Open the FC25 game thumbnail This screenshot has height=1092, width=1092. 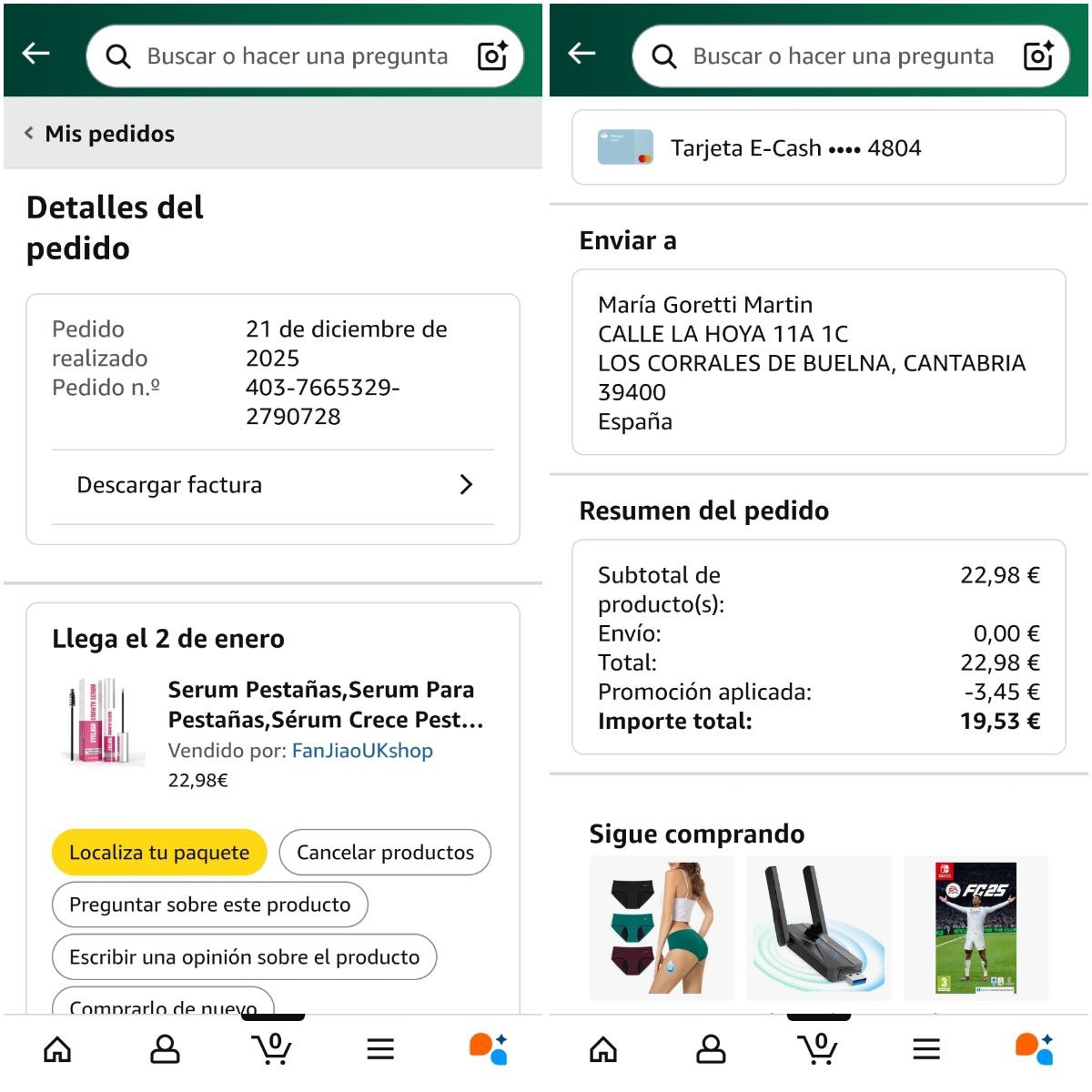click(x=976, y=928)
